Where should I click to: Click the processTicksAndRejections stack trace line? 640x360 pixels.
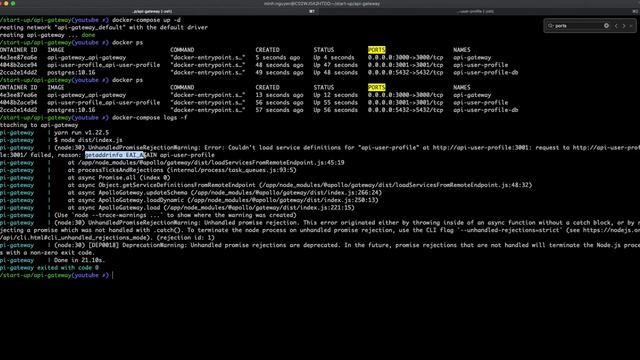(x=182, y=170)
